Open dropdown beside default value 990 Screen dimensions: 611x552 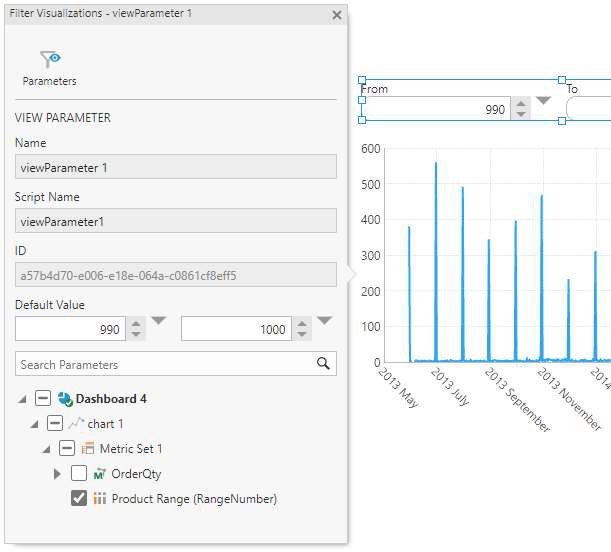tap(159, 321)
